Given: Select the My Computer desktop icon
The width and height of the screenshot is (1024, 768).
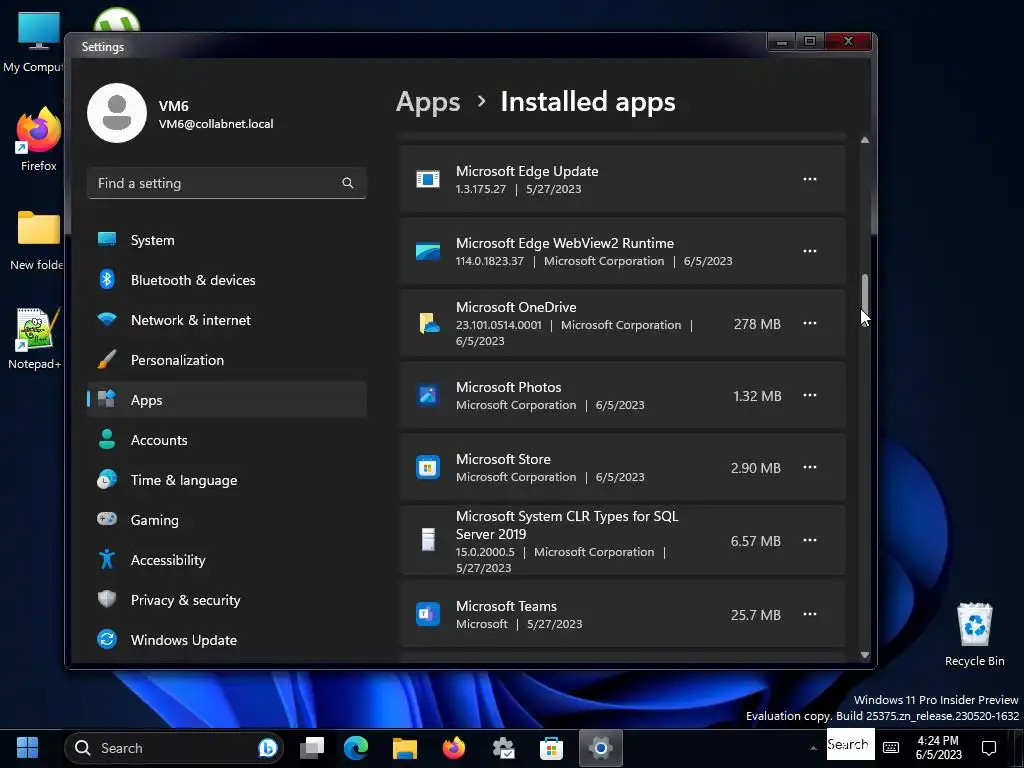Looking at the screenshot, I should [34, 42].
